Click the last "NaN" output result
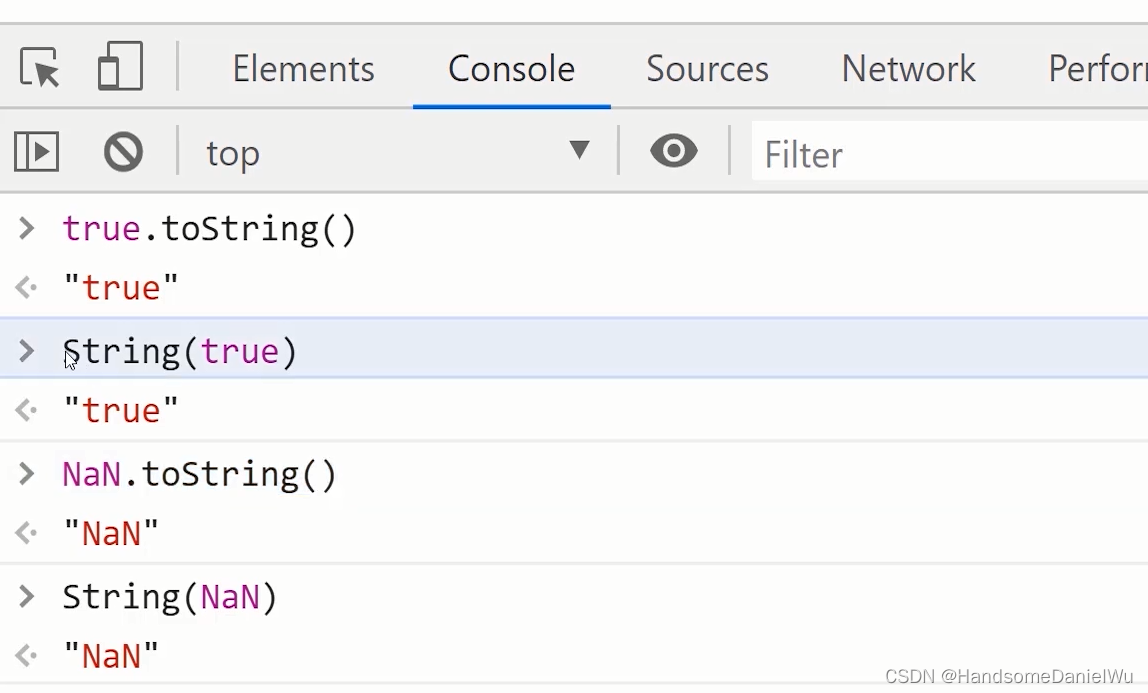The width and height of the screenshot is (1148, 693). [111, 656]
